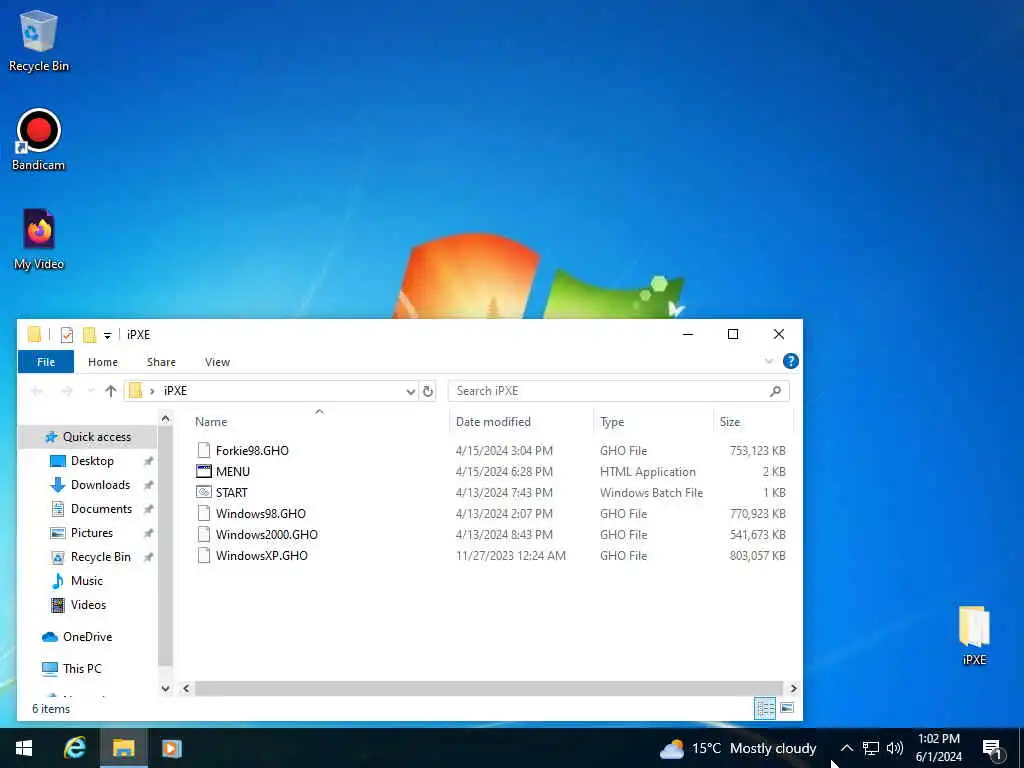
Task: Open Music in navigation pane
Action: coord(86,581)
